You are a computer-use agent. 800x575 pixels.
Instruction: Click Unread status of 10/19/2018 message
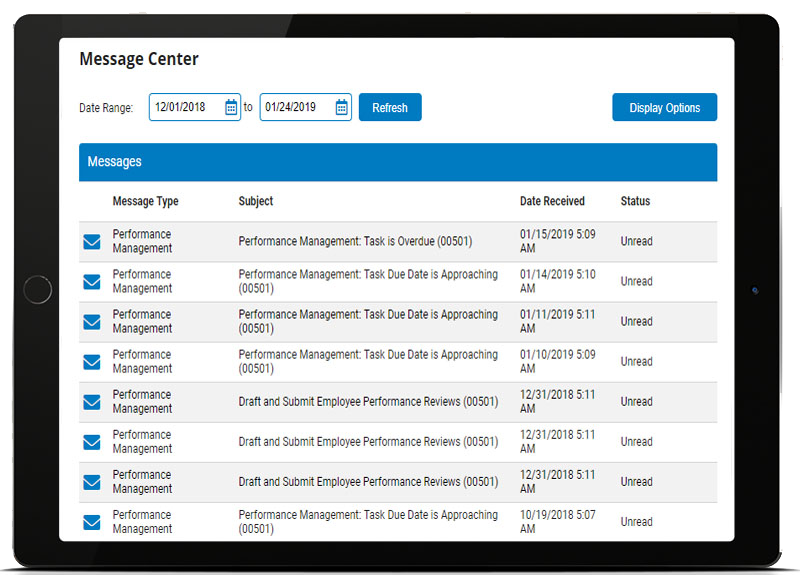[636, 522]
